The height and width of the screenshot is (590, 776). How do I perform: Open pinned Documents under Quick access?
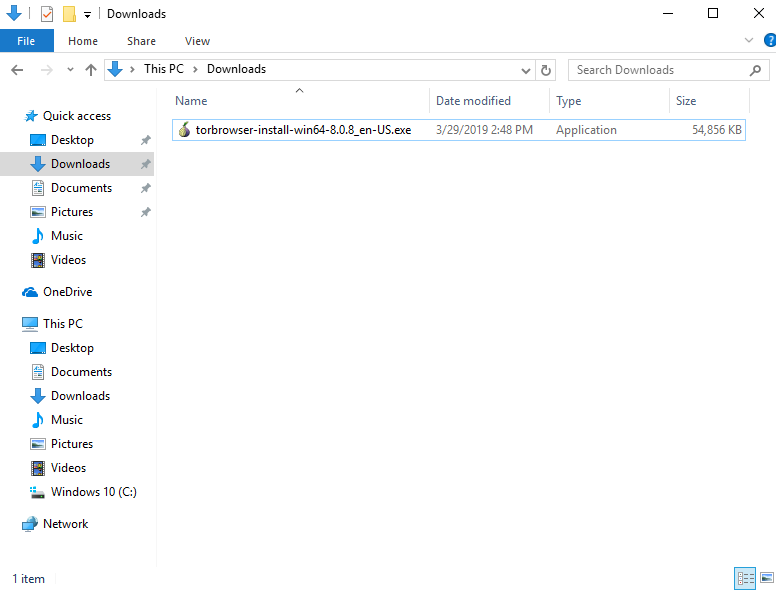tap(81, 188)
